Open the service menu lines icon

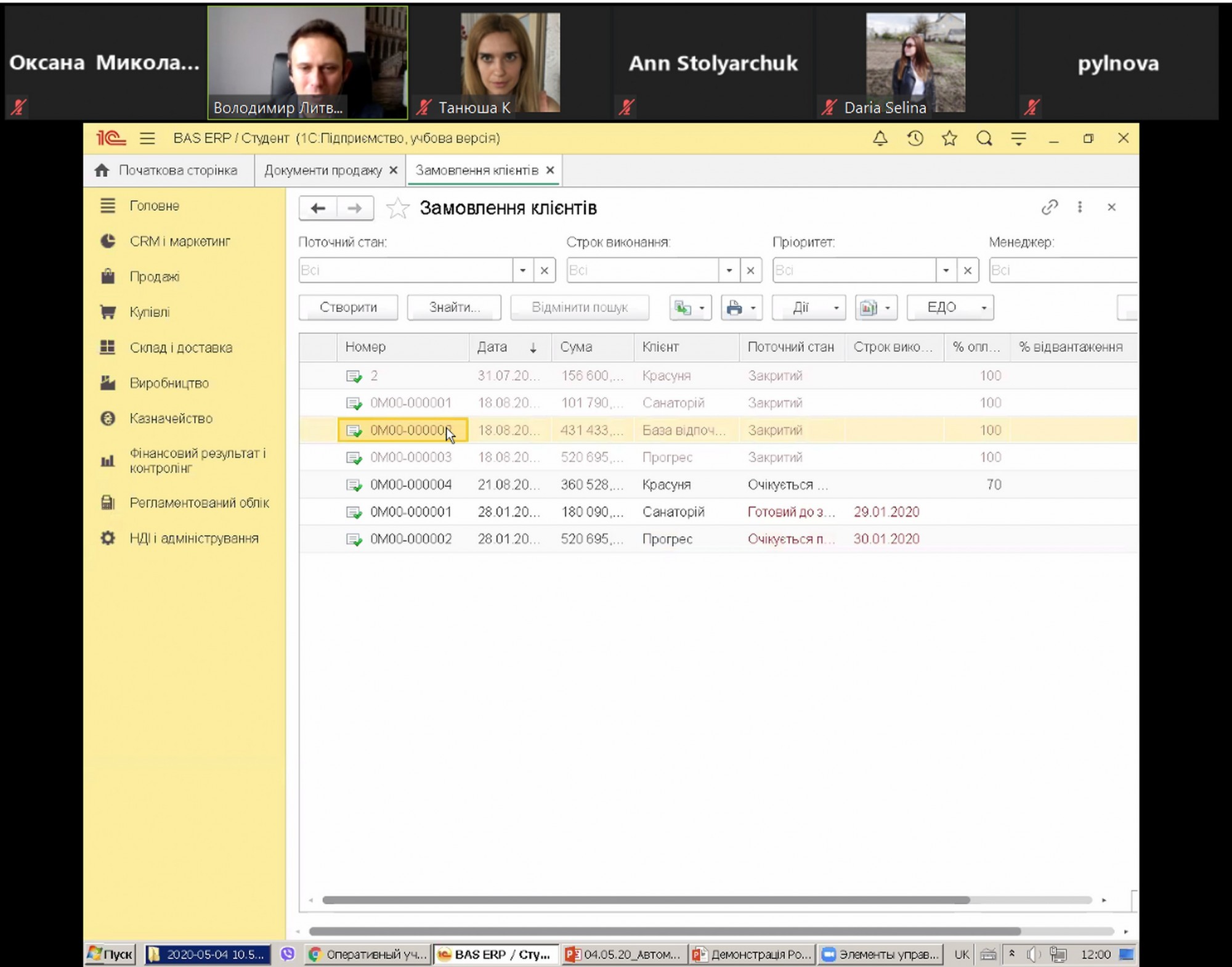(1019, 138)
